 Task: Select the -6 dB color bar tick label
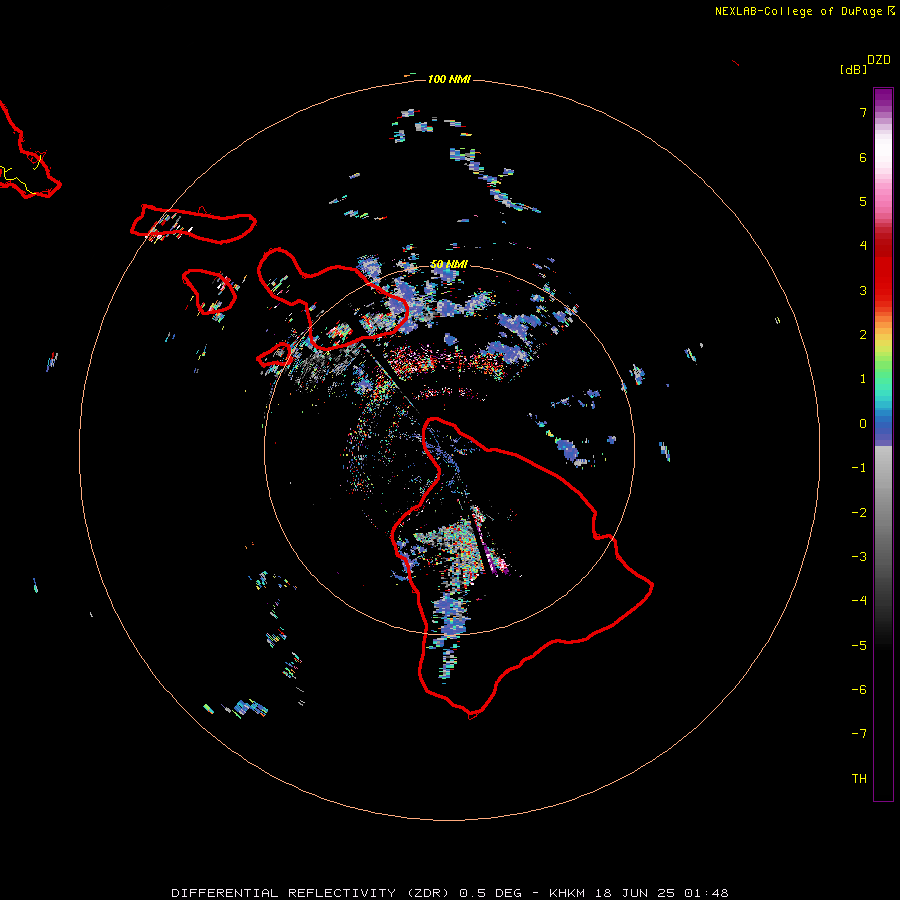tap(859, 690)
